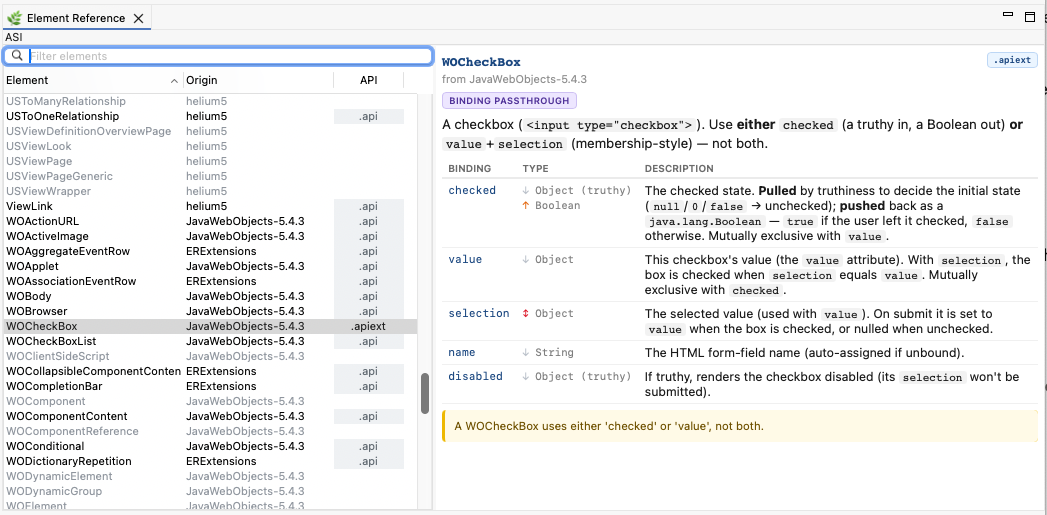Maximize the Element Reference view

click(x=1030, y=17)
